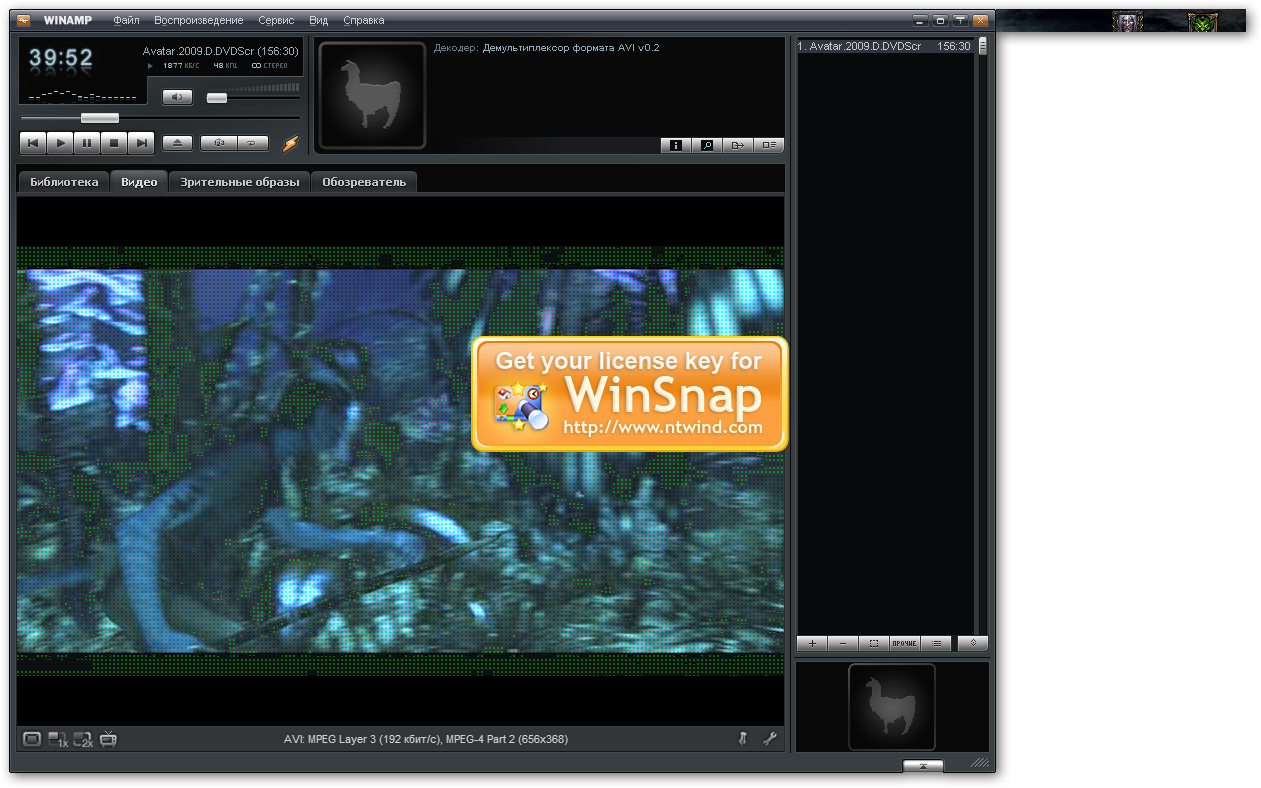Switch to the Зрительные образы tab
1261x788 pixels.
pos(240,182)
